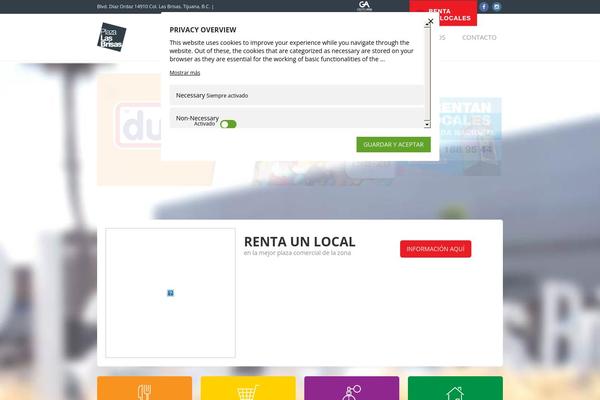Open the purple perfume bottle category tile
The image size is (600, 400).
coord(351,388)
